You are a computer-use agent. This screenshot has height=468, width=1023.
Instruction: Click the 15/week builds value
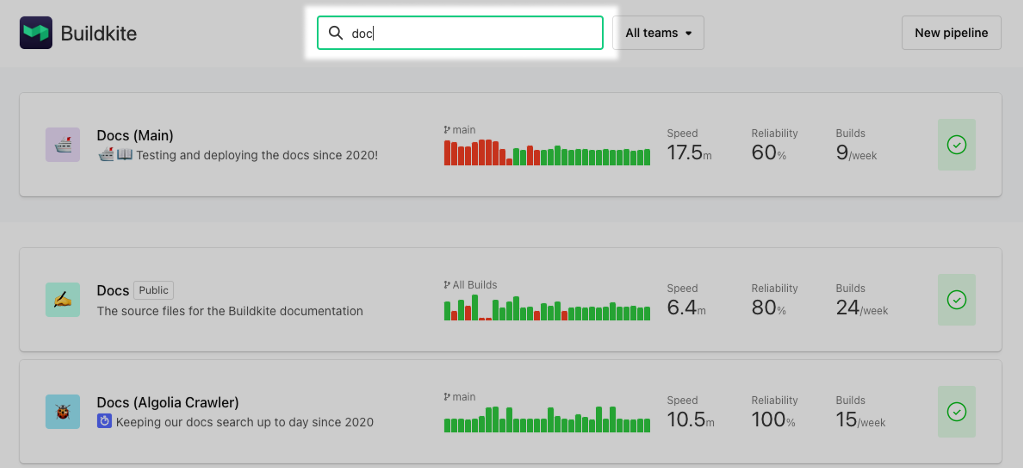pos(861,420)
